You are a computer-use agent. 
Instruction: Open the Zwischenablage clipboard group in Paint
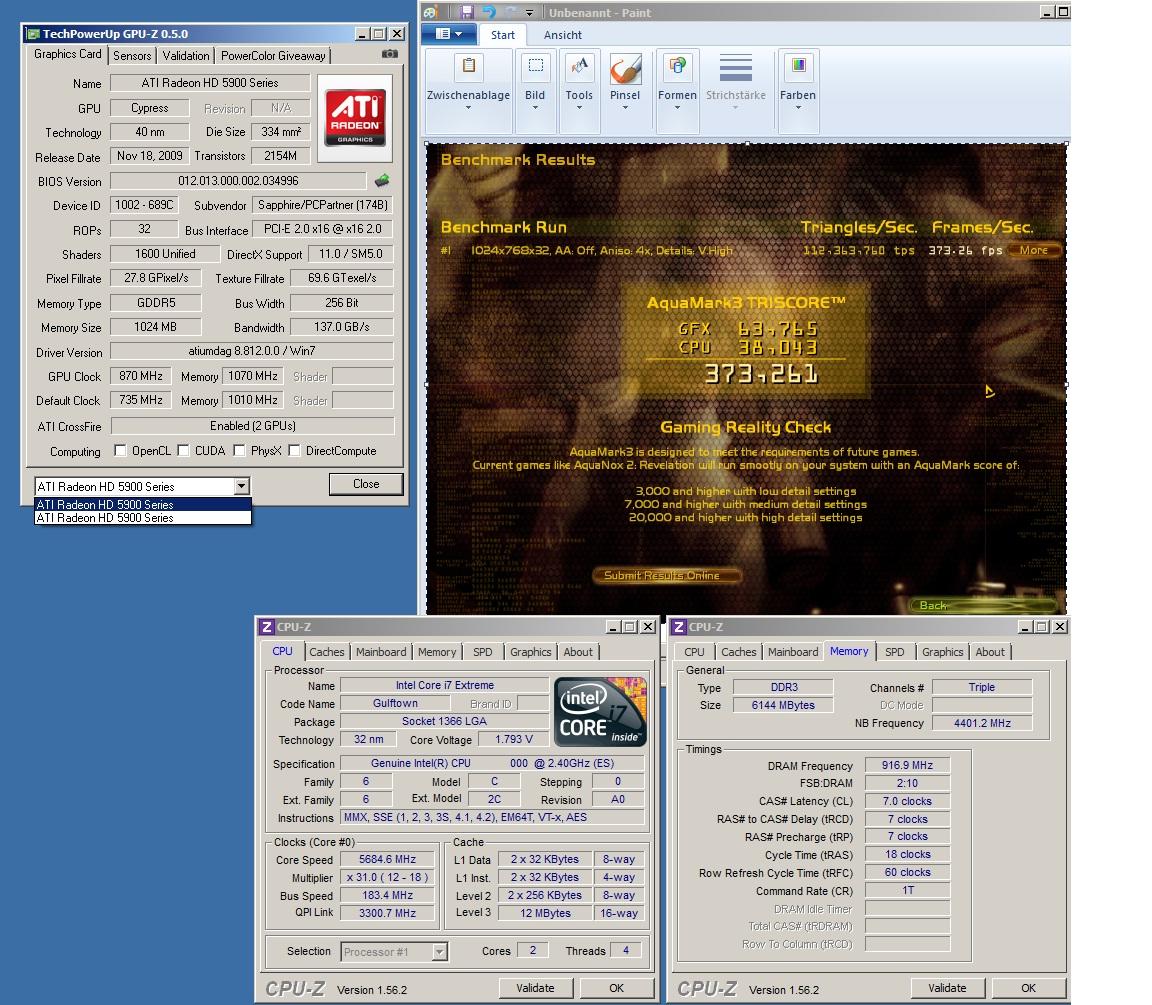468,90
